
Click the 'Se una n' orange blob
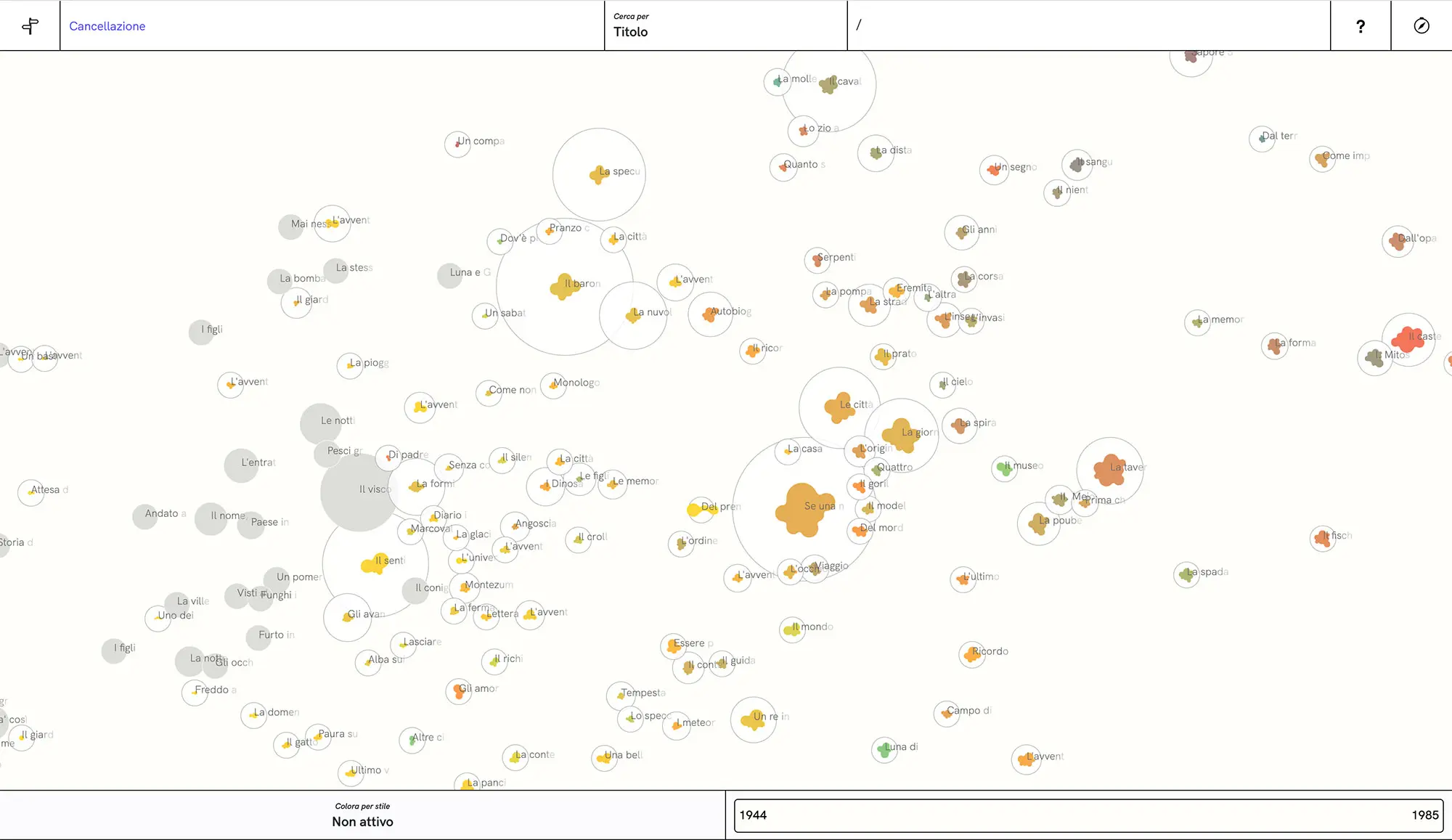click(803, 510)
